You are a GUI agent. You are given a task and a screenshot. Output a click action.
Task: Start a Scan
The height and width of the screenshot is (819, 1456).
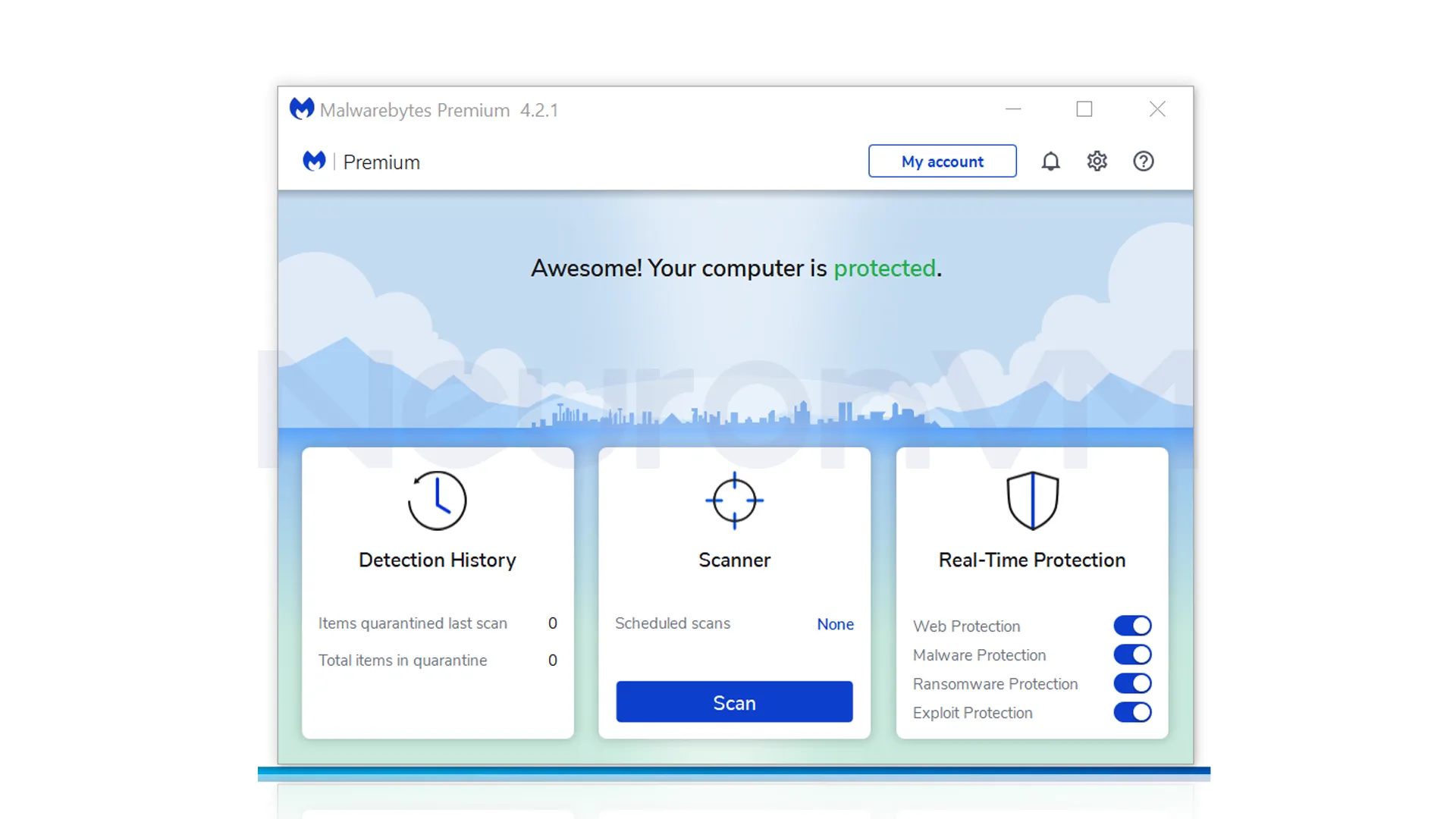pyautogui.click(x=733, y=701)
